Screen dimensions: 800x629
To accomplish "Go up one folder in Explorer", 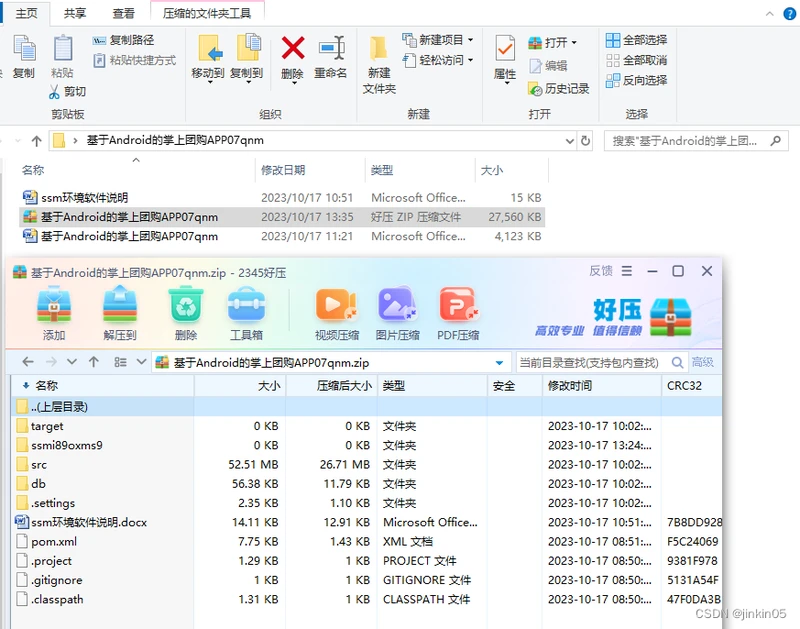I will pos(36,141).
